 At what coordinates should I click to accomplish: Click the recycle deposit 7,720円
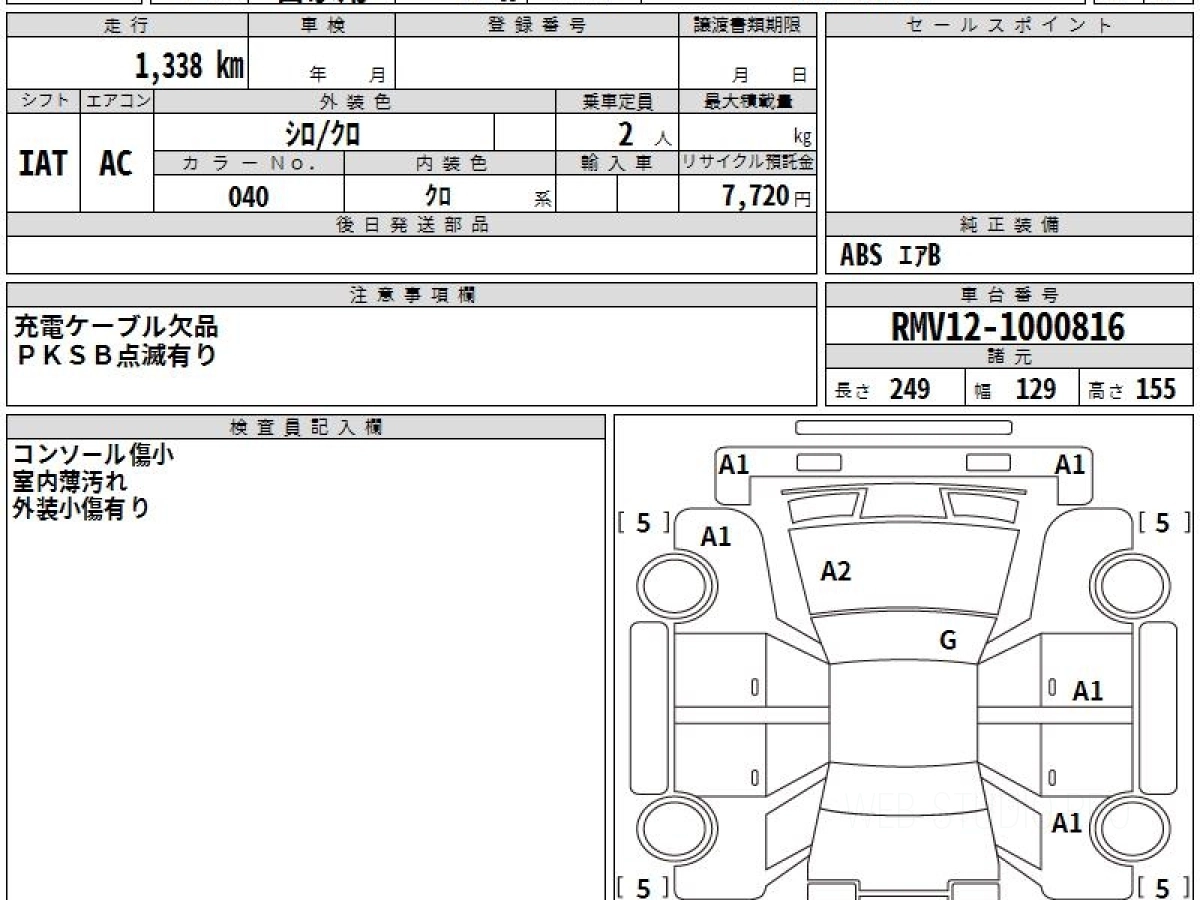pos(766,196)
